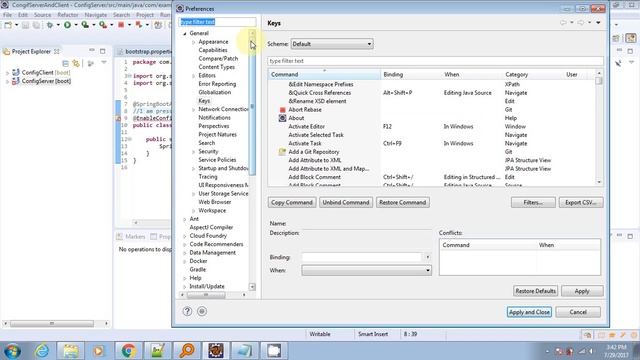Viewport: 640px width, 360px height.
Task: Click the back navigation arrow in Preferences header
Action: click(563, 23)
